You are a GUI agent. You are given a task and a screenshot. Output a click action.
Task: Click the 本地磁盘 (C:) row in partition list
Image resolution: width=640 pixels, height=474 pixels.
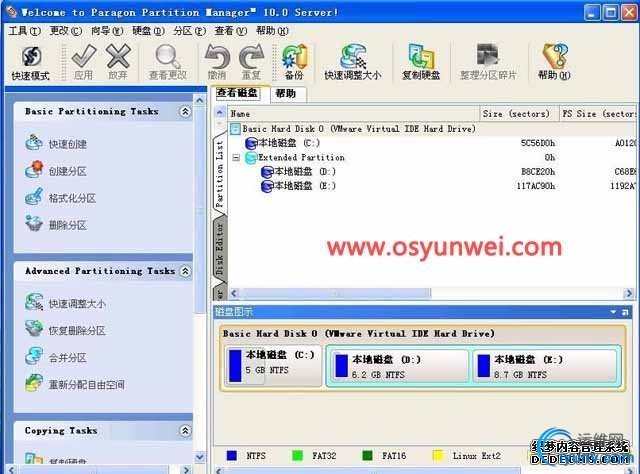click(433, 143)
